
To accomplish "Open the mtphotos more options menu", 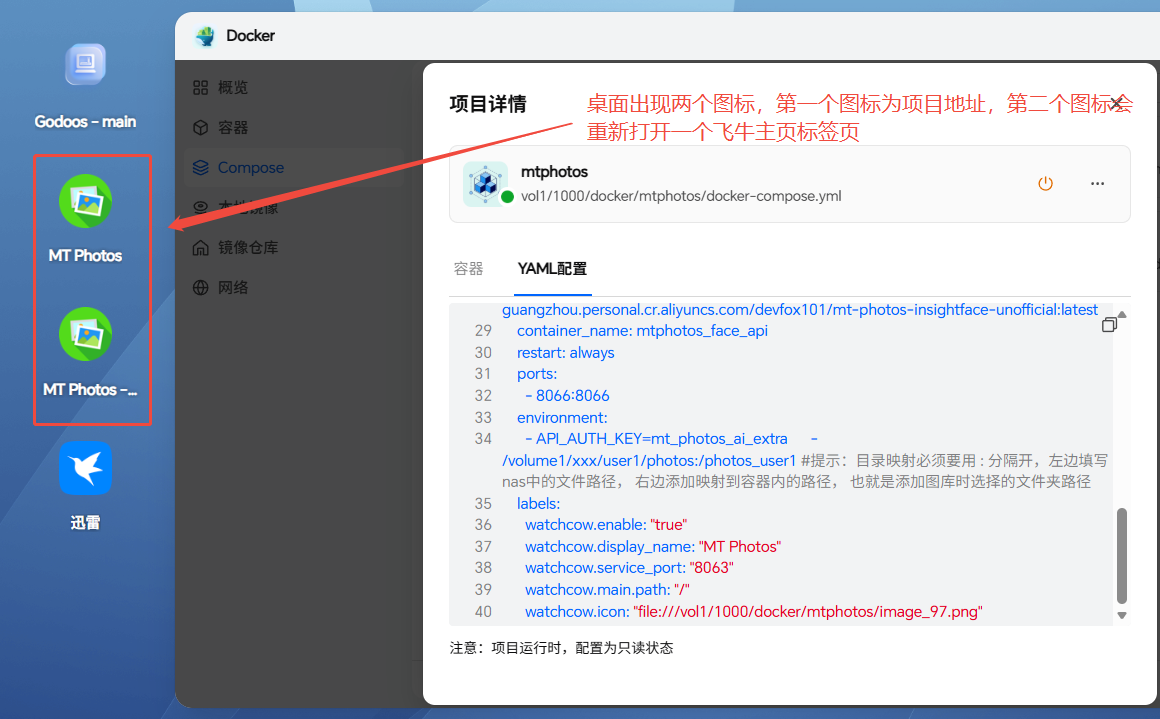I will [x=1097, y=183].
